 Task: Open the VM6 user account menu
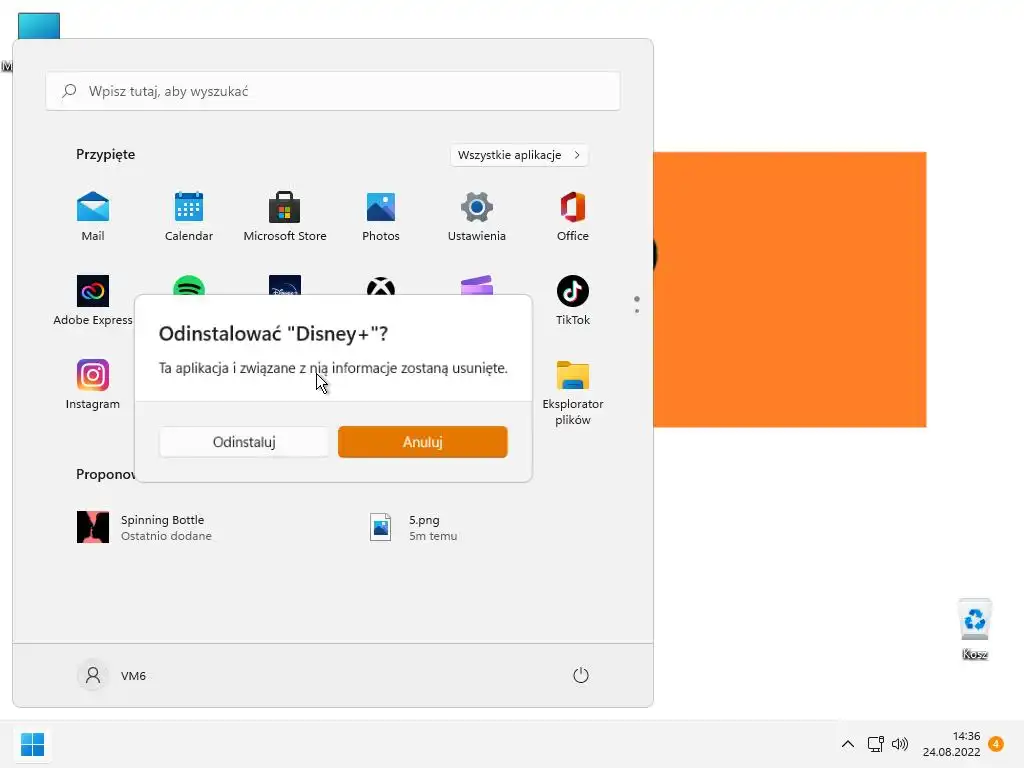coord(112,675)
